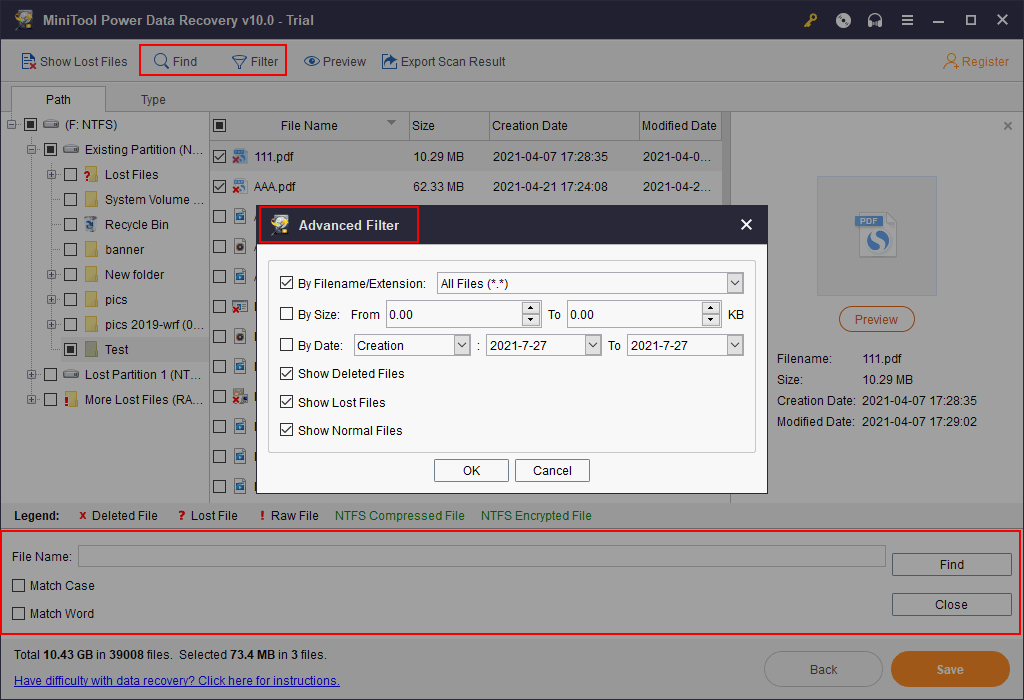Sort by Size column header
This screenshot has width=1024, height=700.
point(449,125)
